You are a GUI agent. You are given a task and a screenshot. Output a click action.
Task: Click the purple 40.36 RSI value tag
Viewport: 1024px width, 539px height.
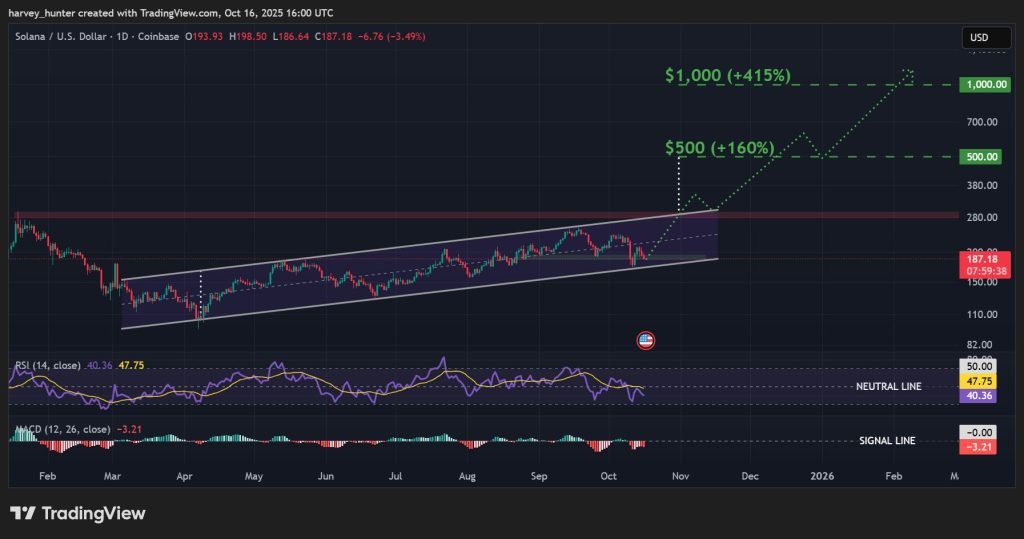(x=979, y=396)
